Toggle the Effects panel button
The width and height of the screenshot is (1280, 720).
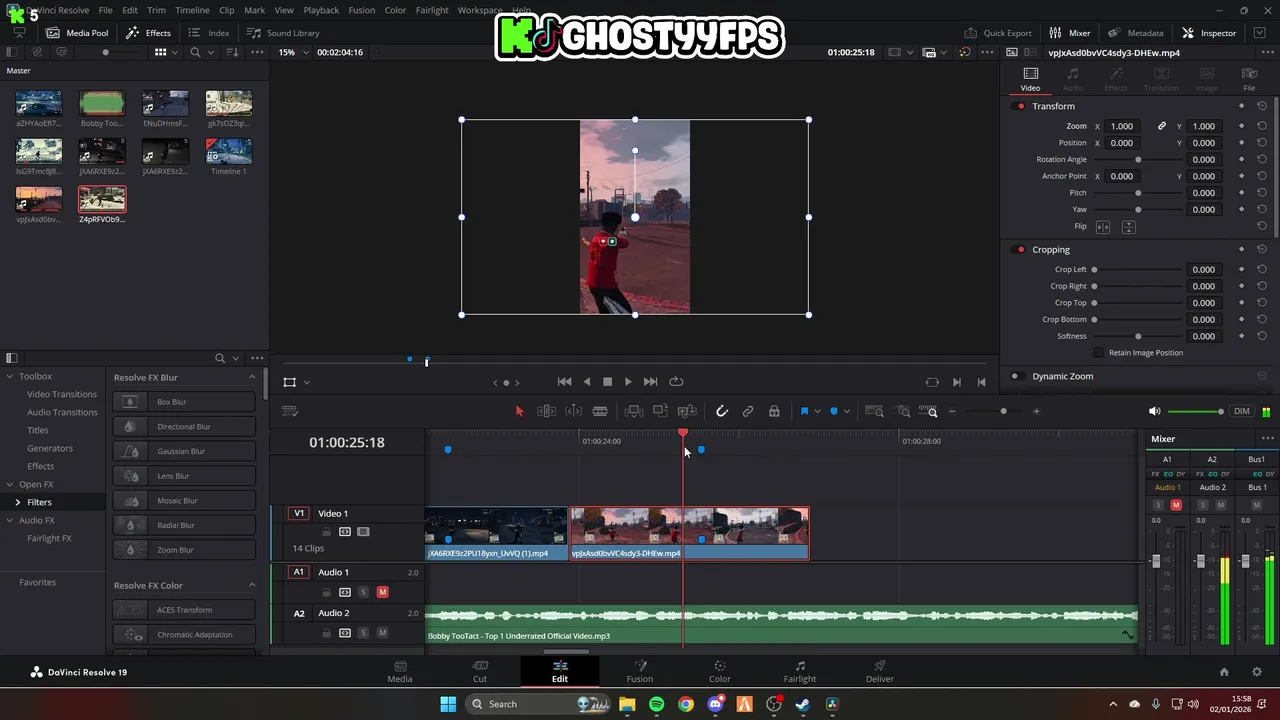click(x=148, y=33)
